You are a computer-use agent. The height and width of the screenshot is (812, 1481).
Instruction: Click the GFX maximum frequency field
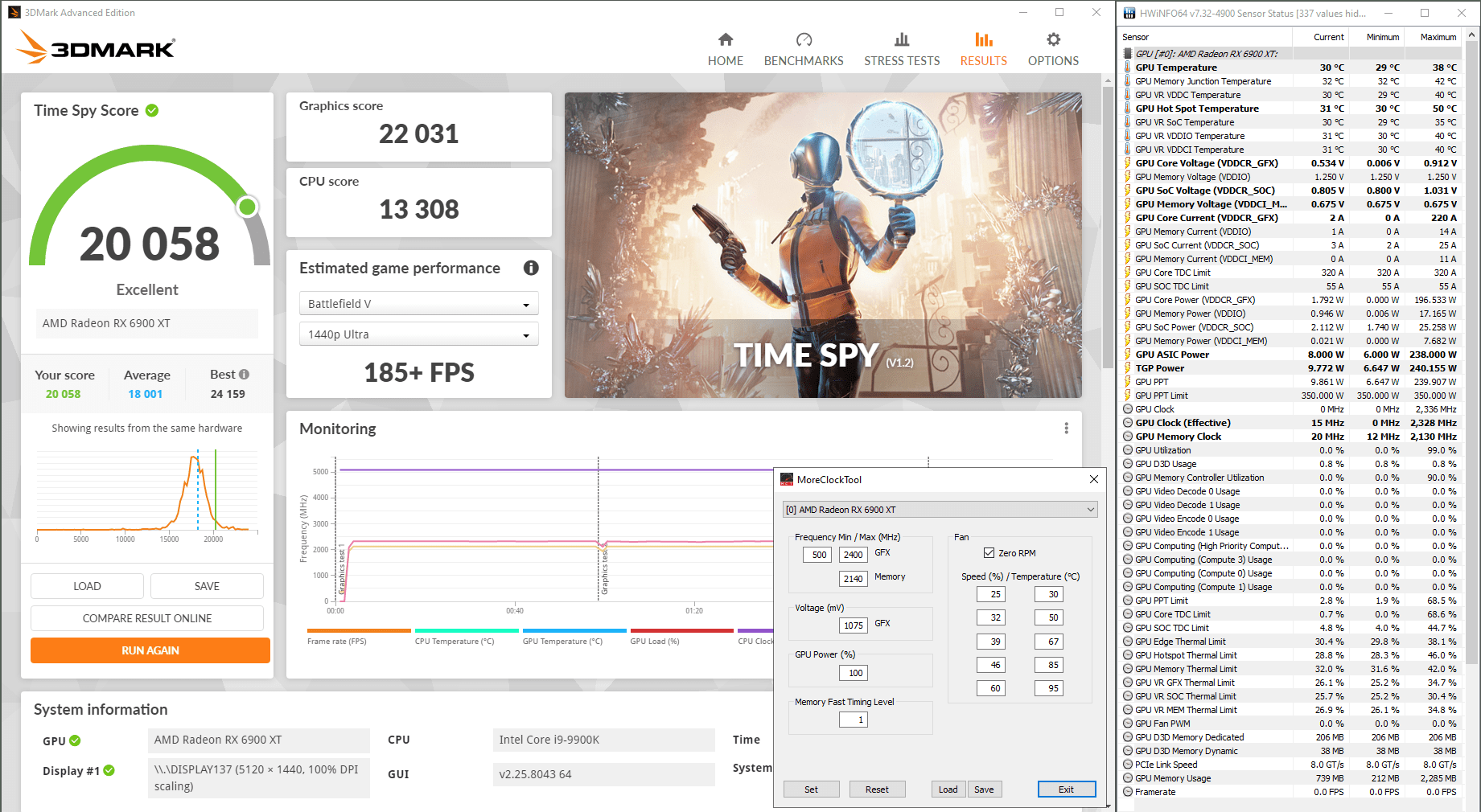pos(853,555)
